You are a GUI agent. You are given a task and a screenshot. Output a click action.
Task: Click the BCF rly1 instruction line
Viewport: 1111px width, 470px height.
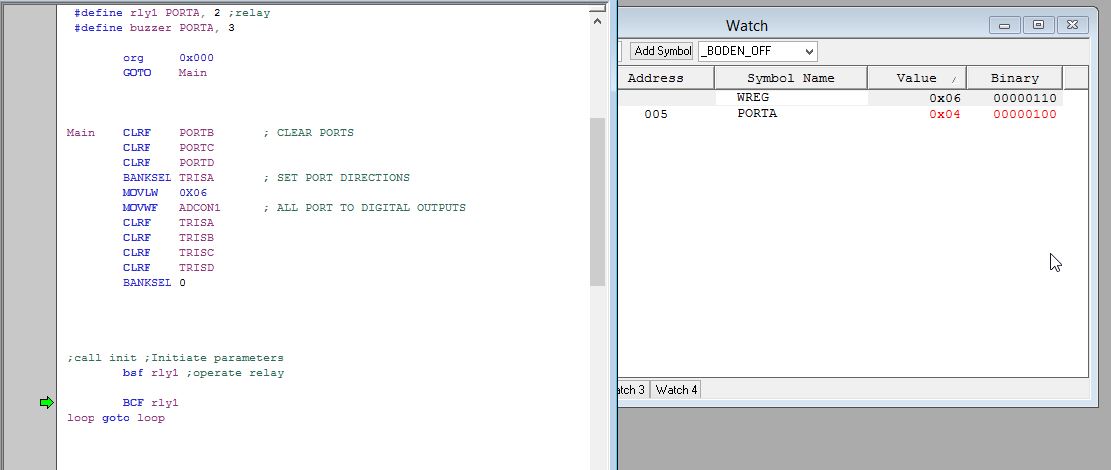click(x=150, y=403)
